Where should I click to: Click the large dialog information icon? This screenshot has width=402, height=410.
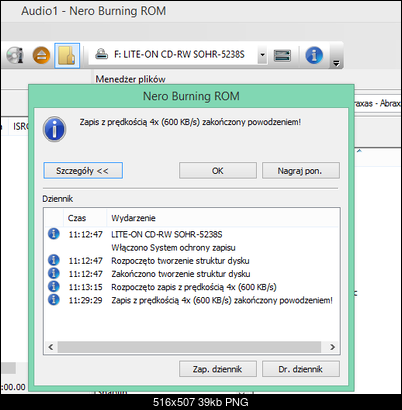tap(54, 129)
